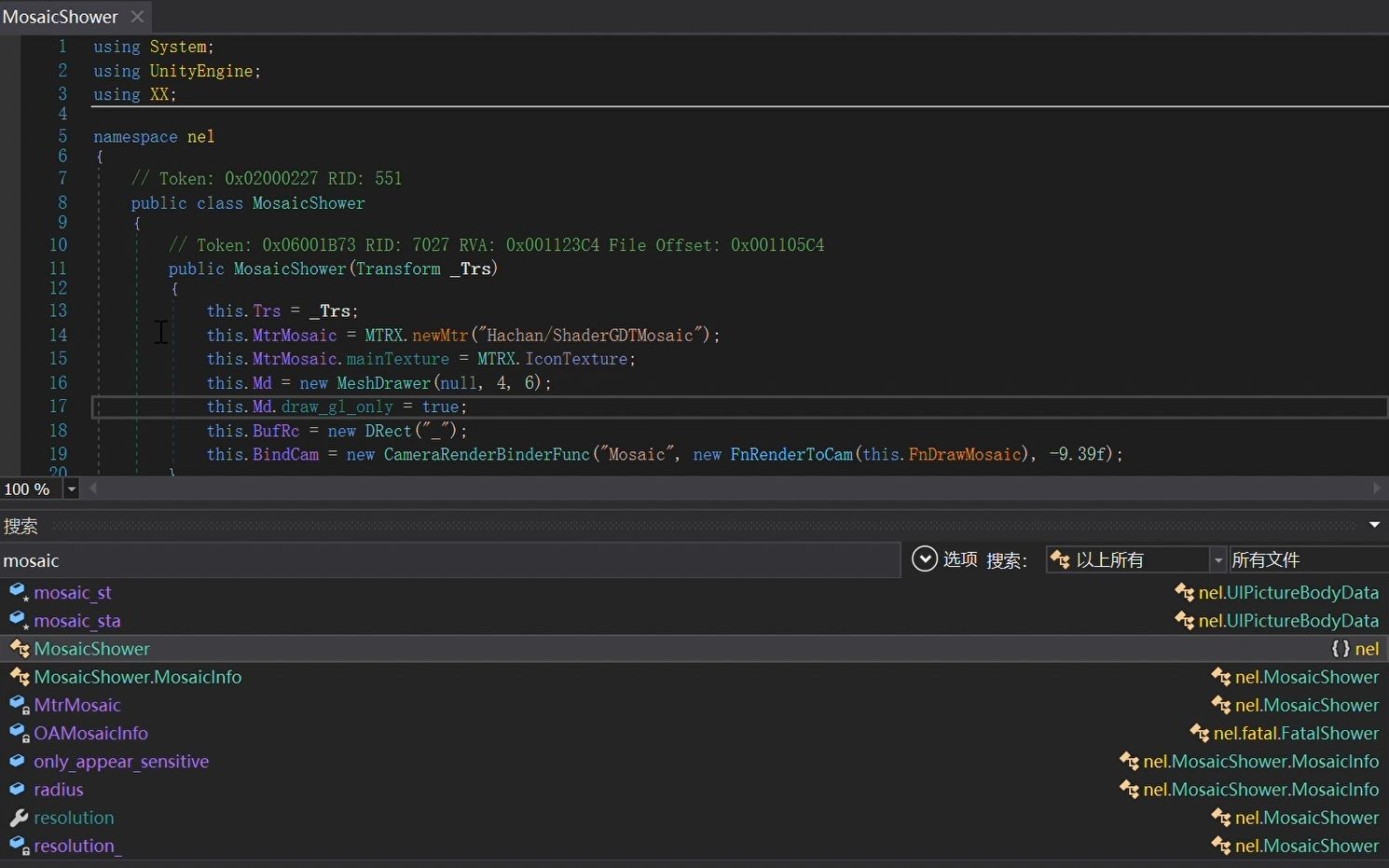Screen dimensions: 1389x868
Task: Click the icon in the 以上所有 dropdown
Action: tap(1060, 559)
